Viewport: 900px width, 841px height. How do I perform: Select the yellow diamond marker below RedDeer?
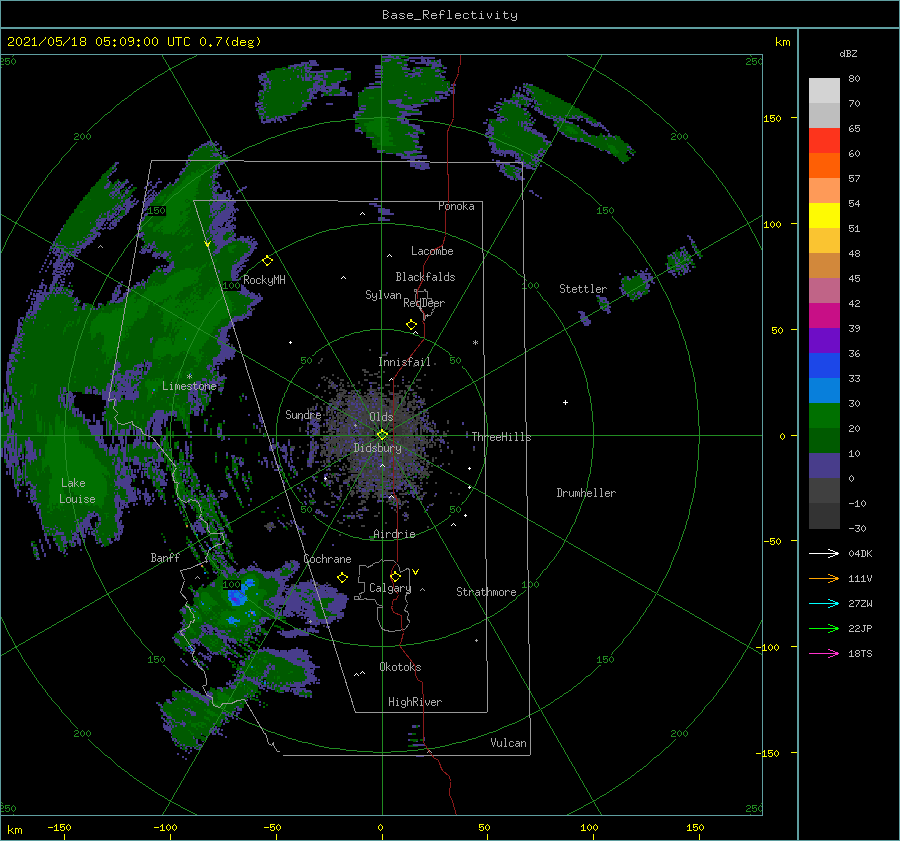412,325
